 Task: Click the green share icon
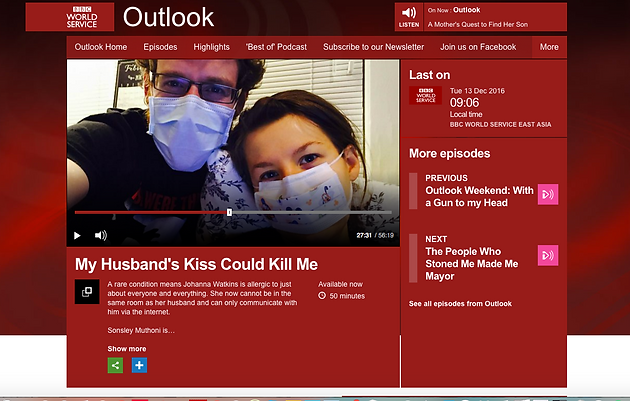(115, 365)
